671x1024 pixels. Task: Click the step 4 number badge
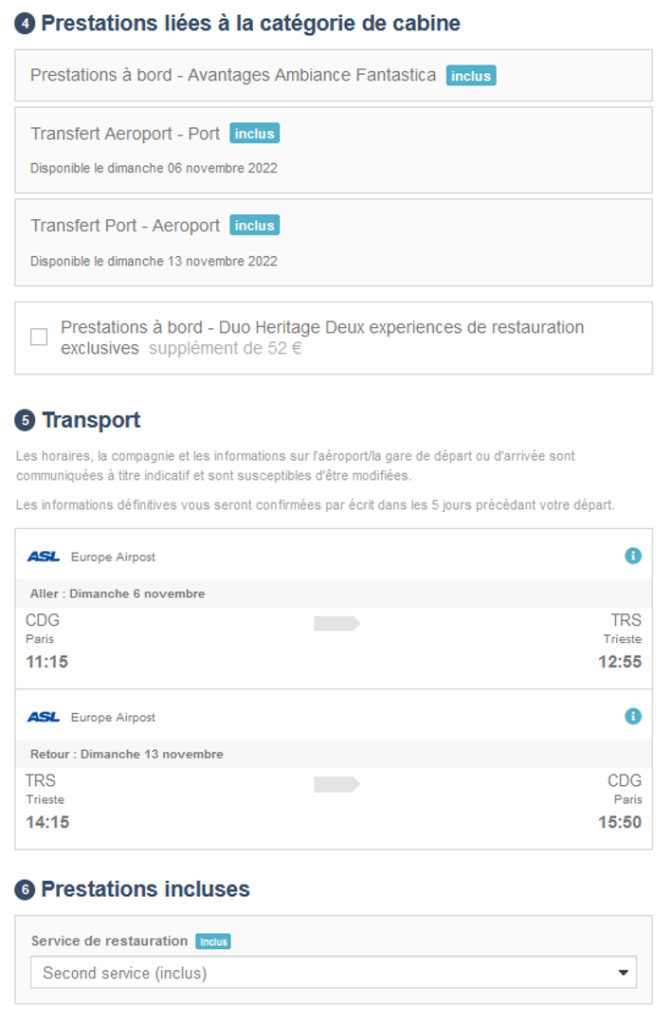pyautogui.click(x=24, y=24)
